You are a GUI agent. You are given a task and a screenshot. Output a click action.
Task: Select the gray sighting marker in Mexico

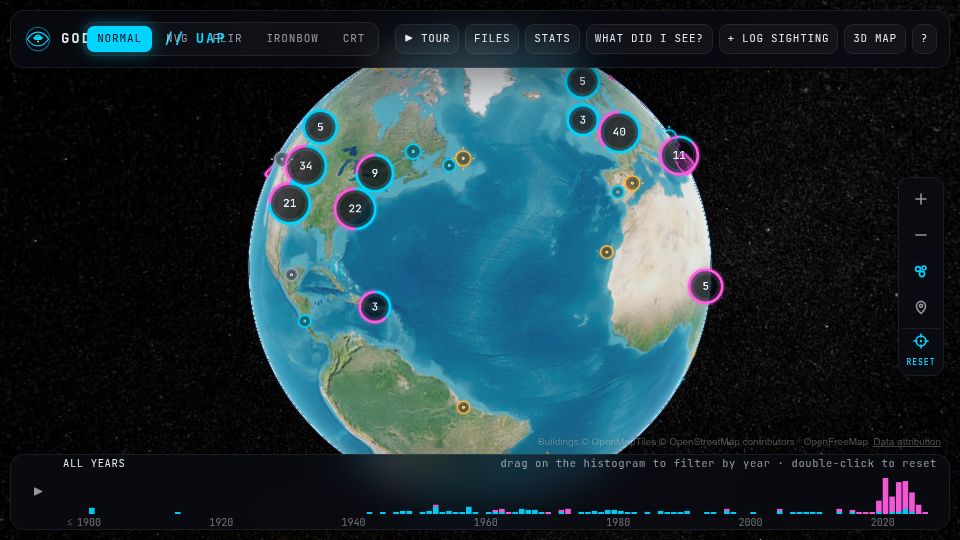[291, 275]
